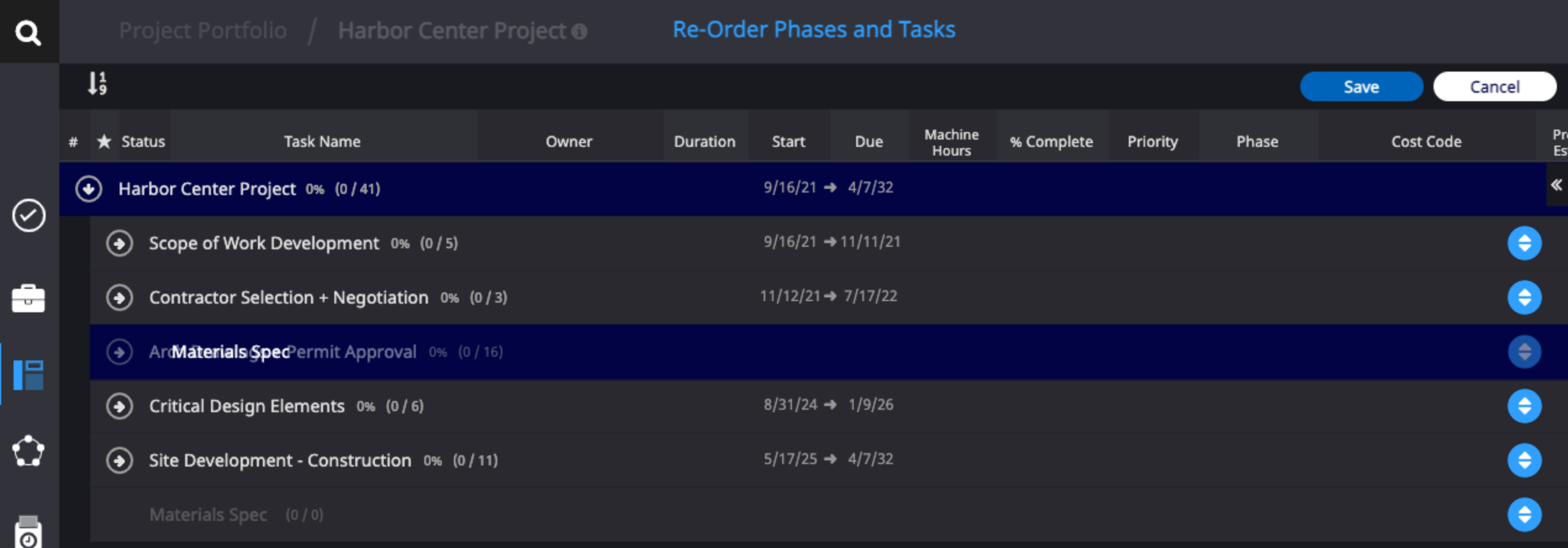Open the timesheet clock sidebar icon
The height and width of the screenshot is (548, 1568).
tap(28, 532)
